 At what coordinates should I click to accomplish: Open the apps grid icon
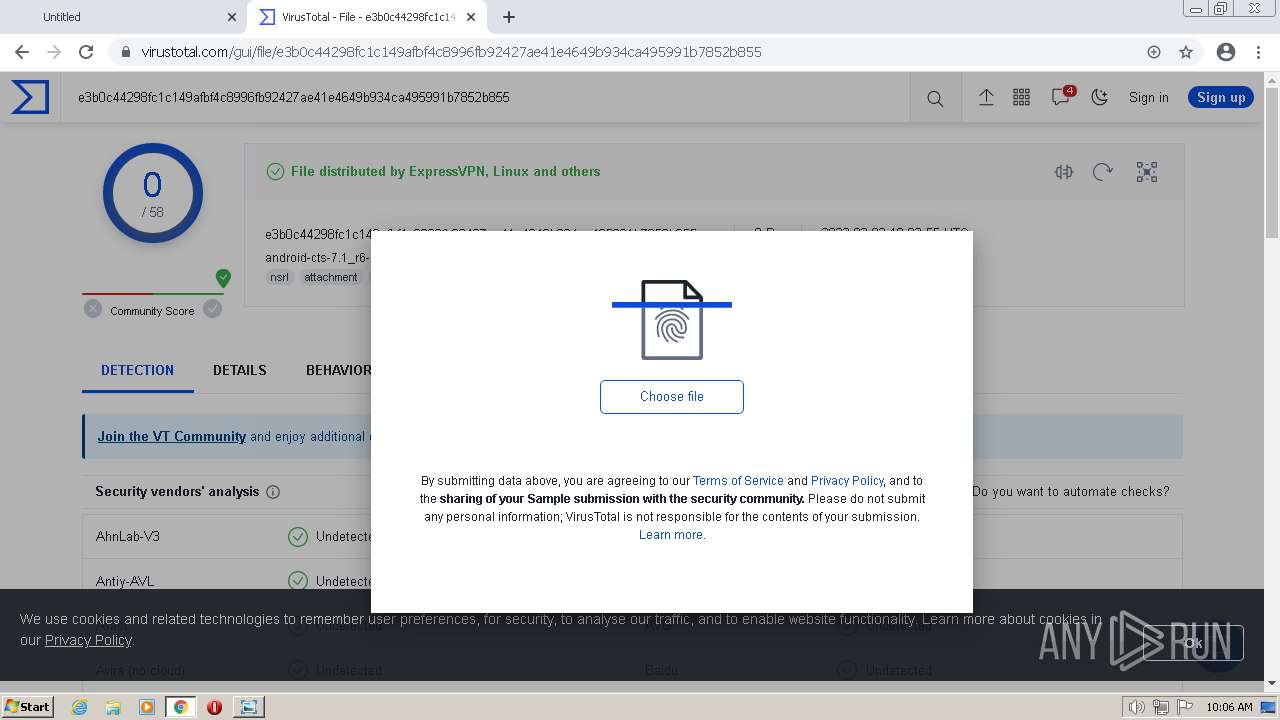point(1021,97)
